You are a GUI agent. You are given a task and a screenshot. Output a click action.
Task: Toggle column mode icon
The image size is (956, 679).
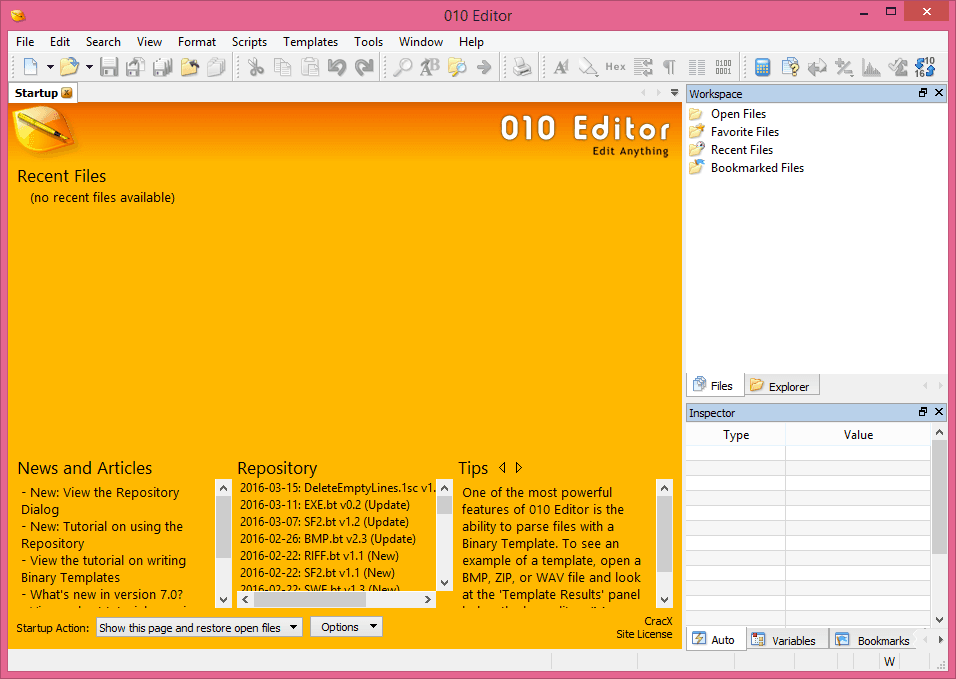pyautogui.click(x=696, y=66)
